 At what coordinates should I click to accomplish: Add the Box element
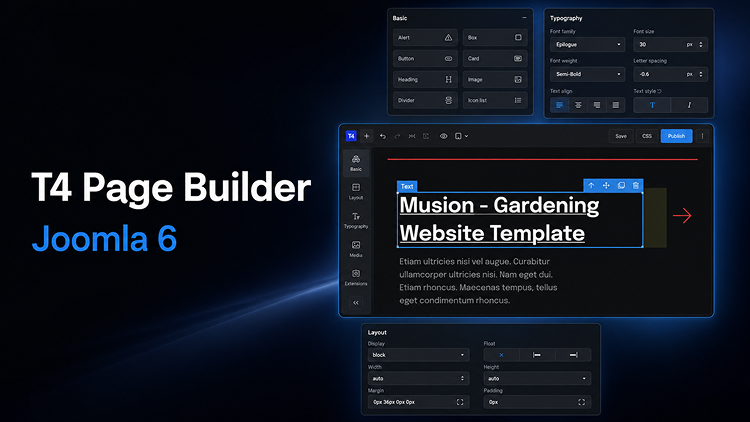click(x=495, y=37)
